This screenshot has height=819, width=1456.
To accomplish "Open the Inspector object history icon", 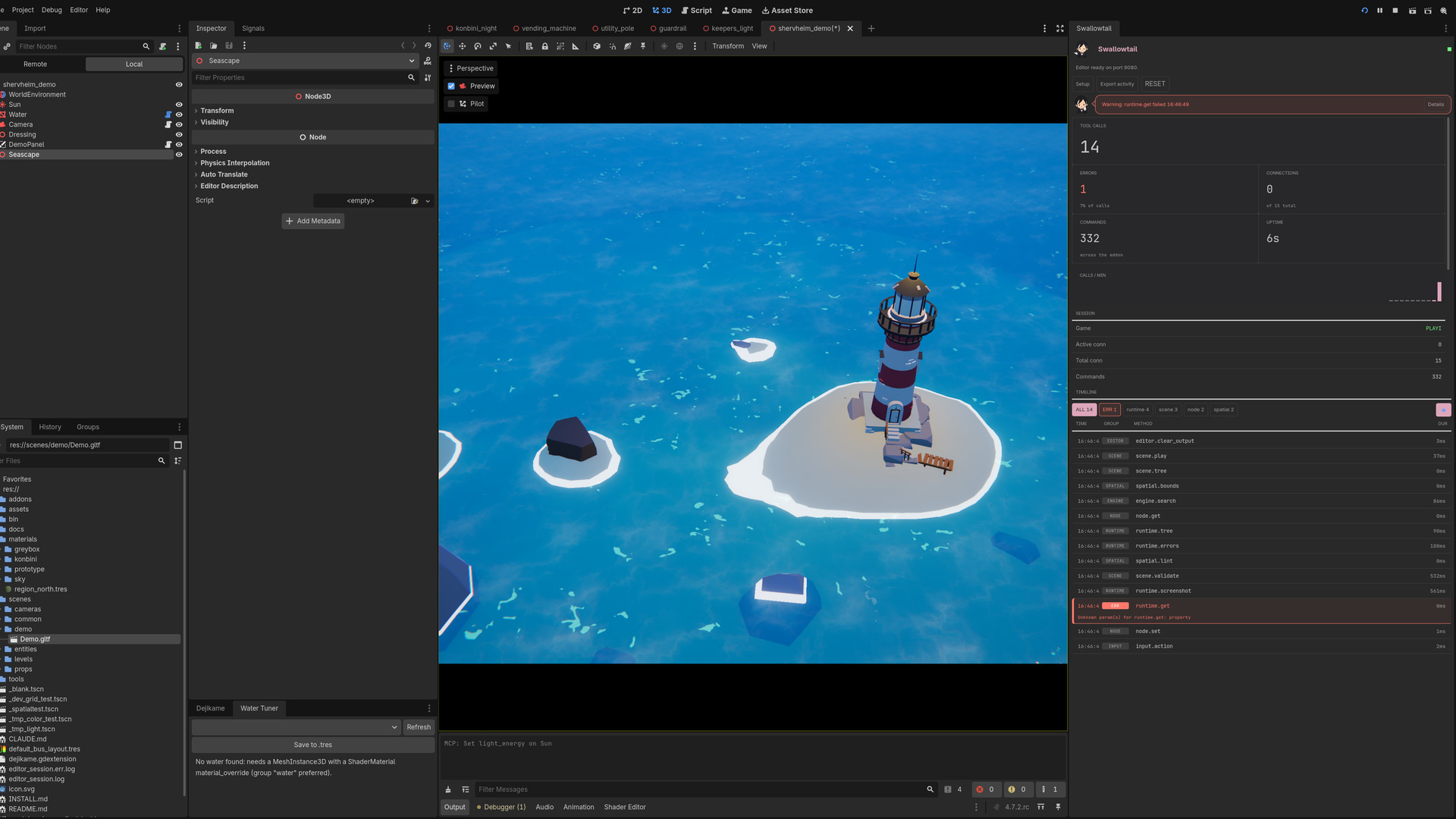I will (x=428, y=45).
